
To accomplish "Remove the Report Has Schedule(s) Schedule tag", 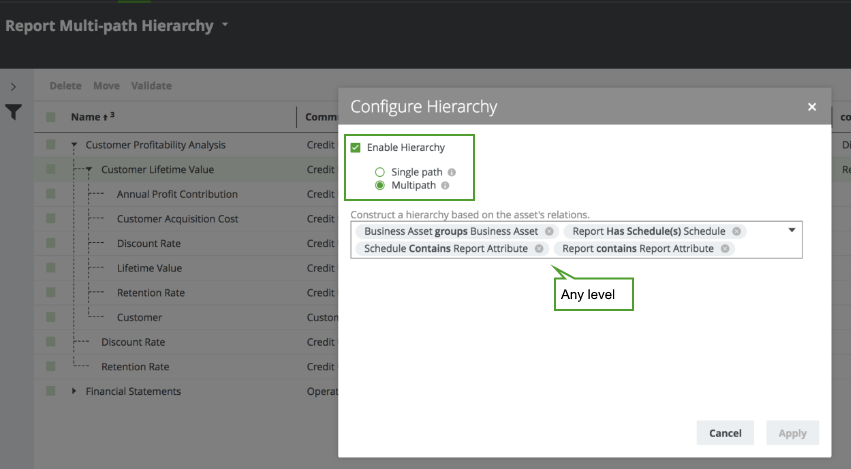I will [736, 231].
